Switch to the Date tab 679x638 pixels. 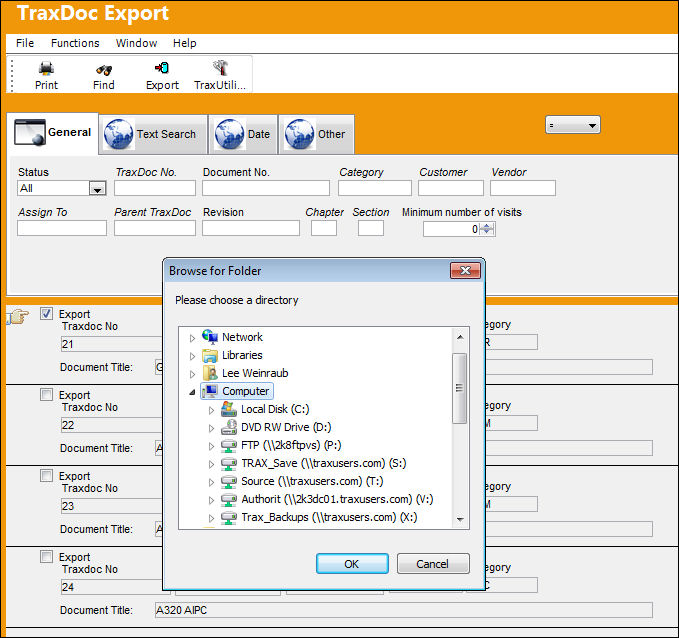(243, 134)
